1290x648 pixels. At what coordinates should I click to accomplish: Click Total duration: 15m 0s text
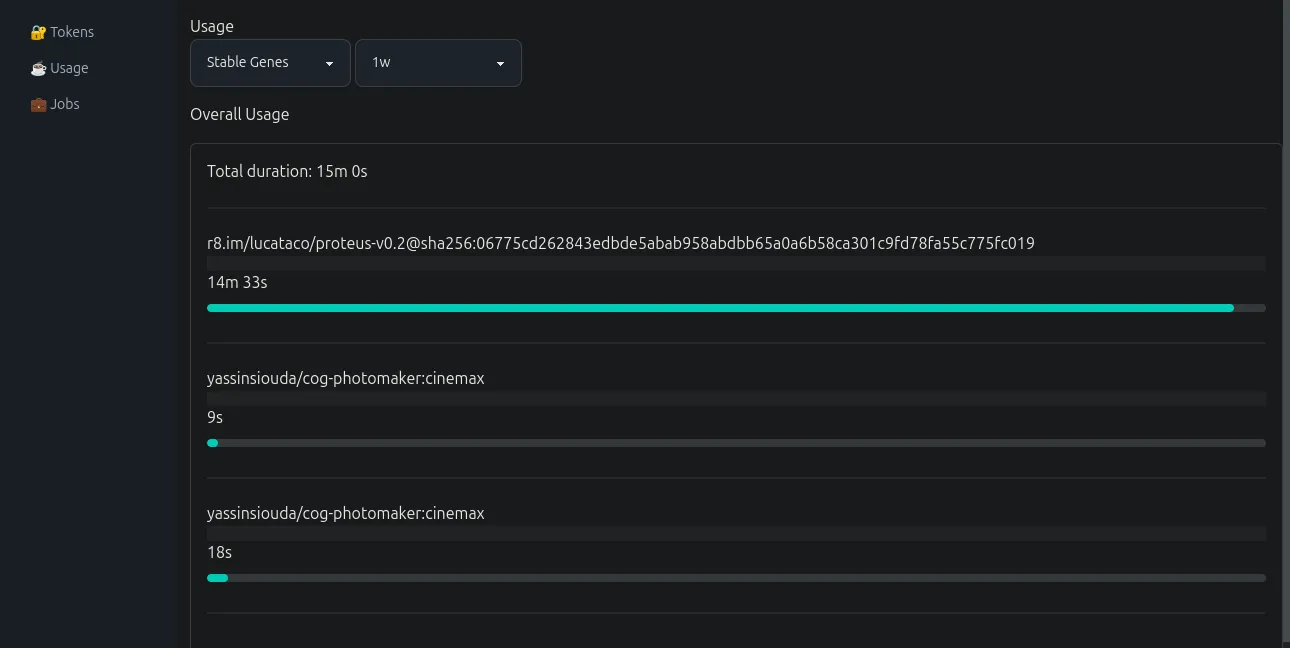(287, 171)
